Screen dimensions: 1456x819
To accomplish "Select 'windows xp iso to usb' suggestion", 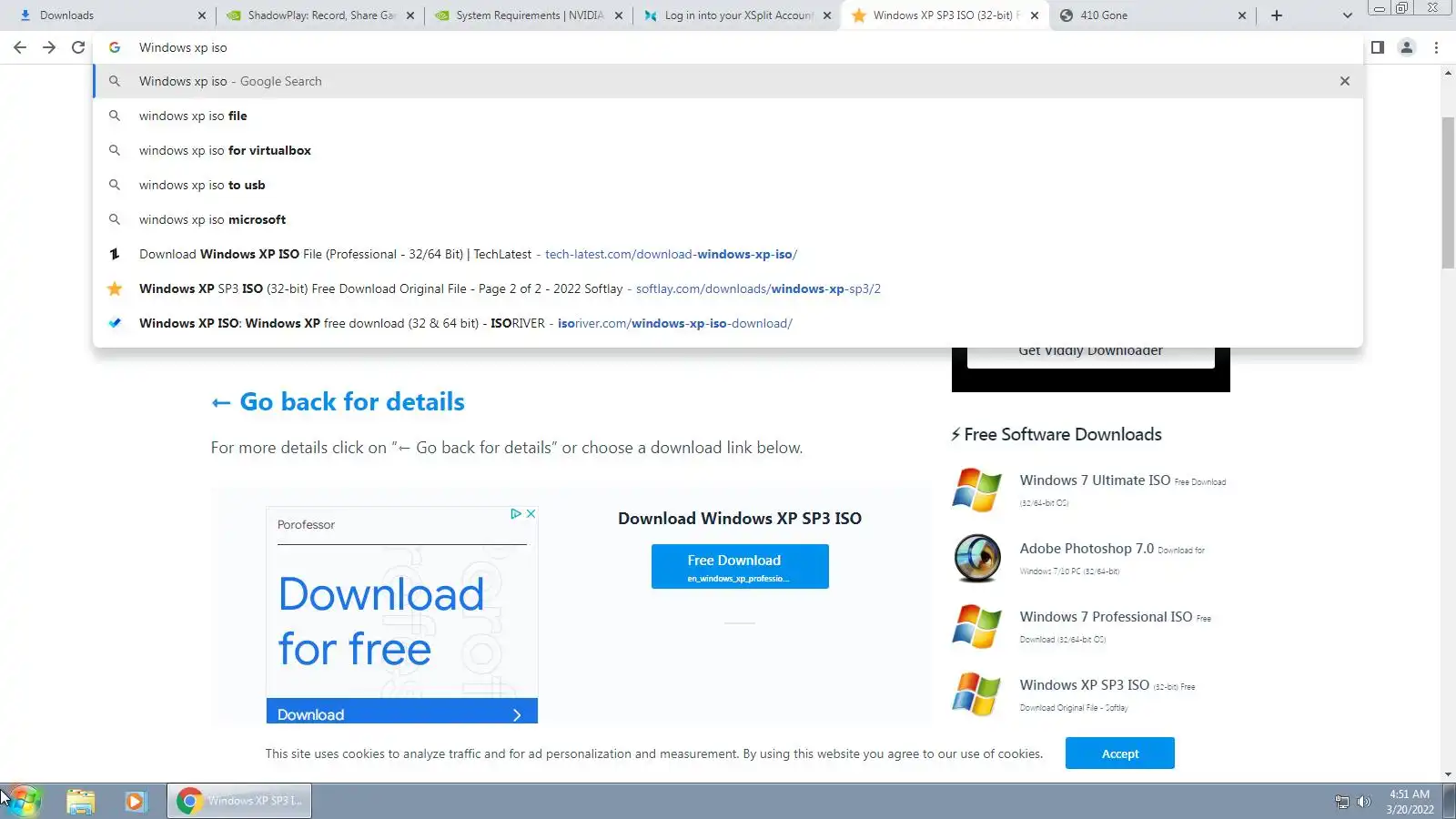I will (x=728, y=185).
